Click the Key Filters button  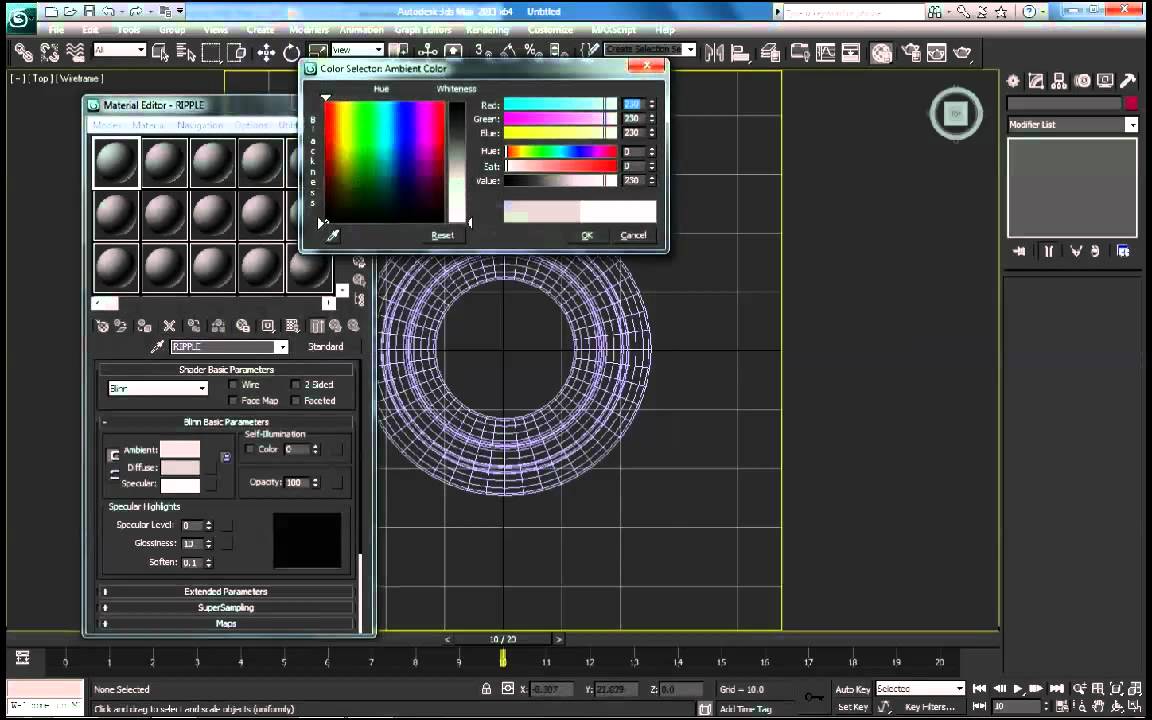(929, 707)
